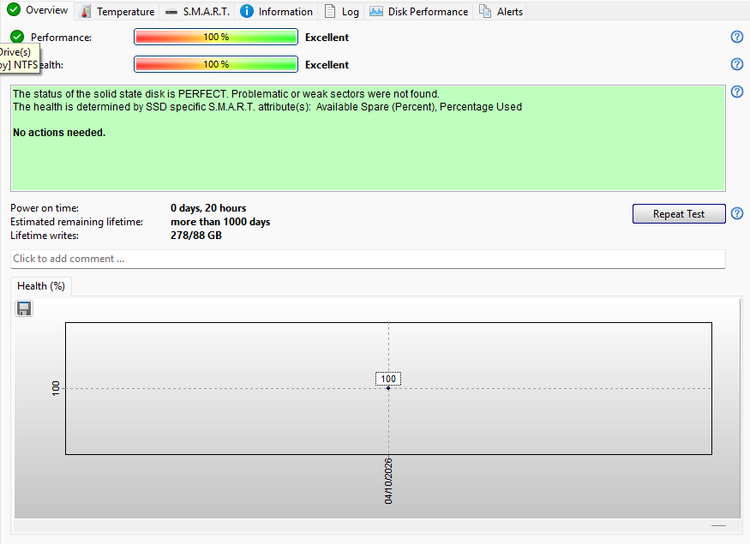
Task: Click the blue info icon on Information tab
Action: [x=246, y=11]
